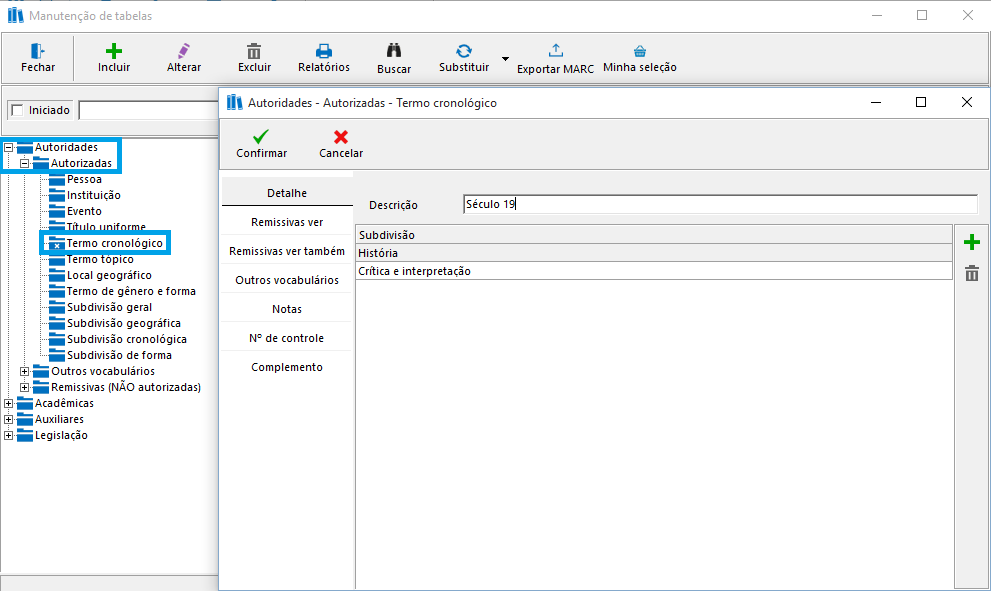Viewport: 991px width, 591px height.
Task: Click the Local geográfico folder icon
Action: tap(58, 276)
